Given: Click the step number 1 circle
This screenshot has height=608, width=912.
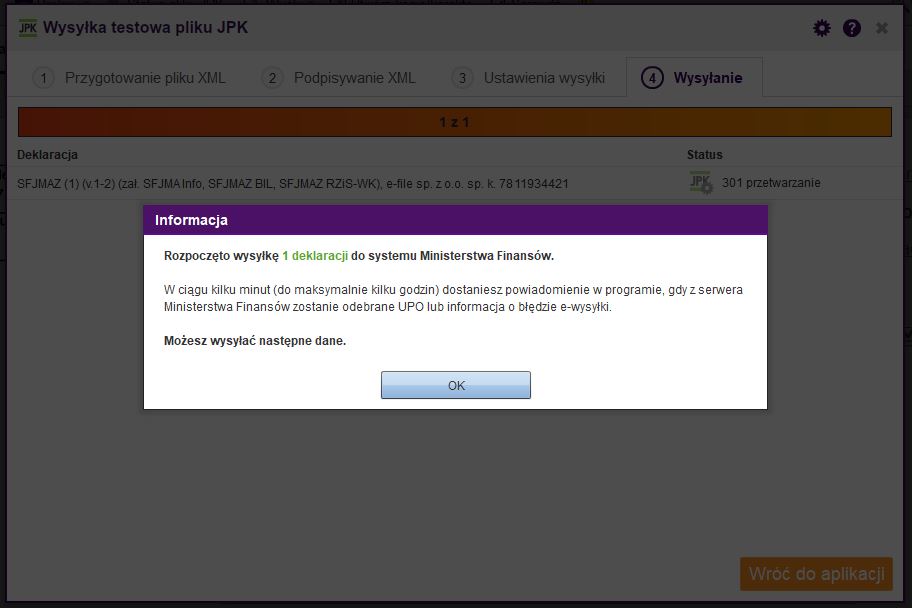Looking at the screenshot, I should [x=43, y=77].
